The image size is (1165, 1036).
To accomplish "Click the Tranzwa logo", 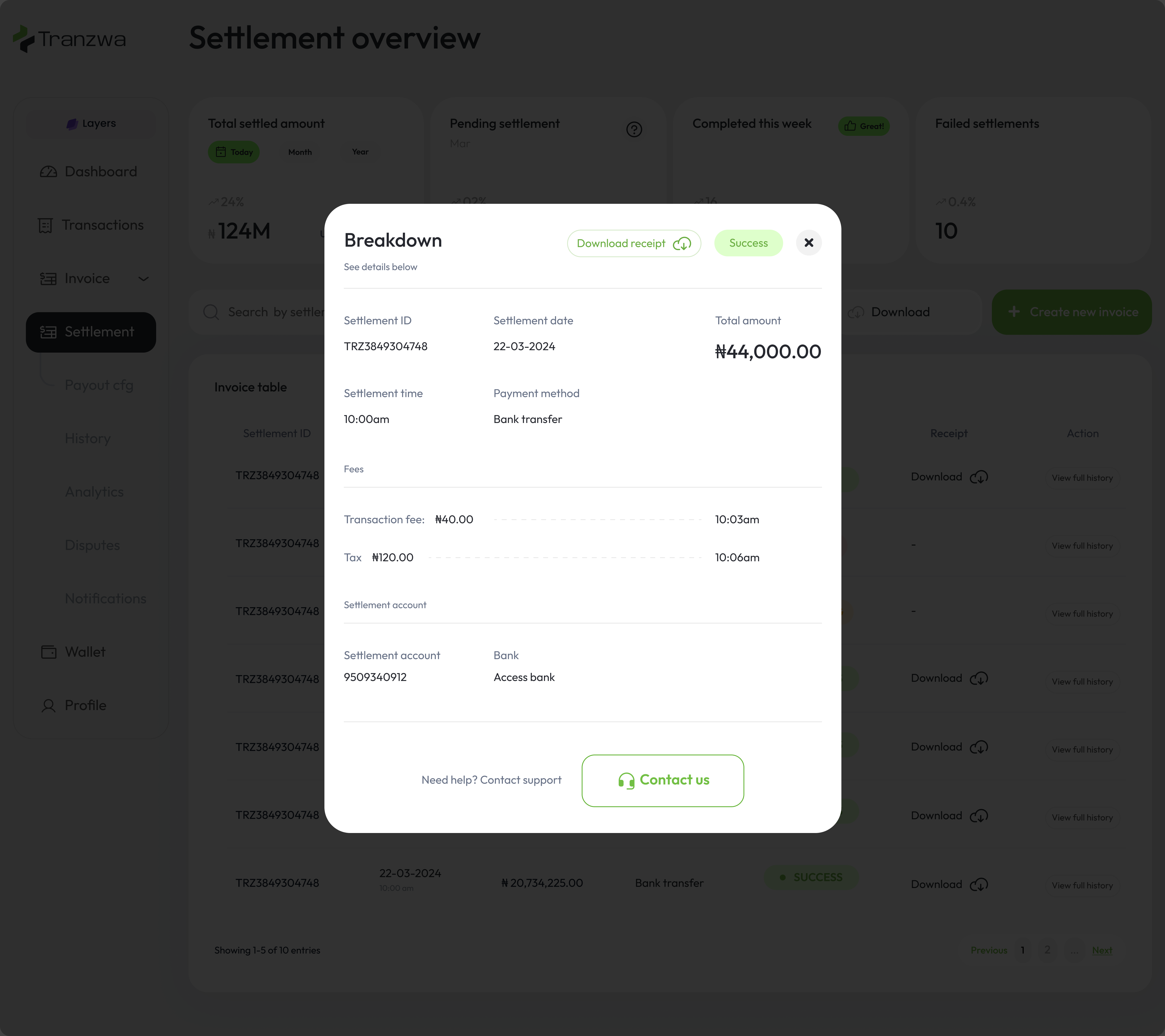I will [70, 39].
